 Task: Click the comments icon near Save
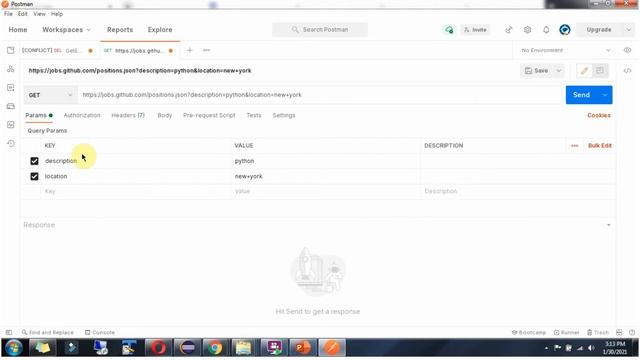pos(600,71)
